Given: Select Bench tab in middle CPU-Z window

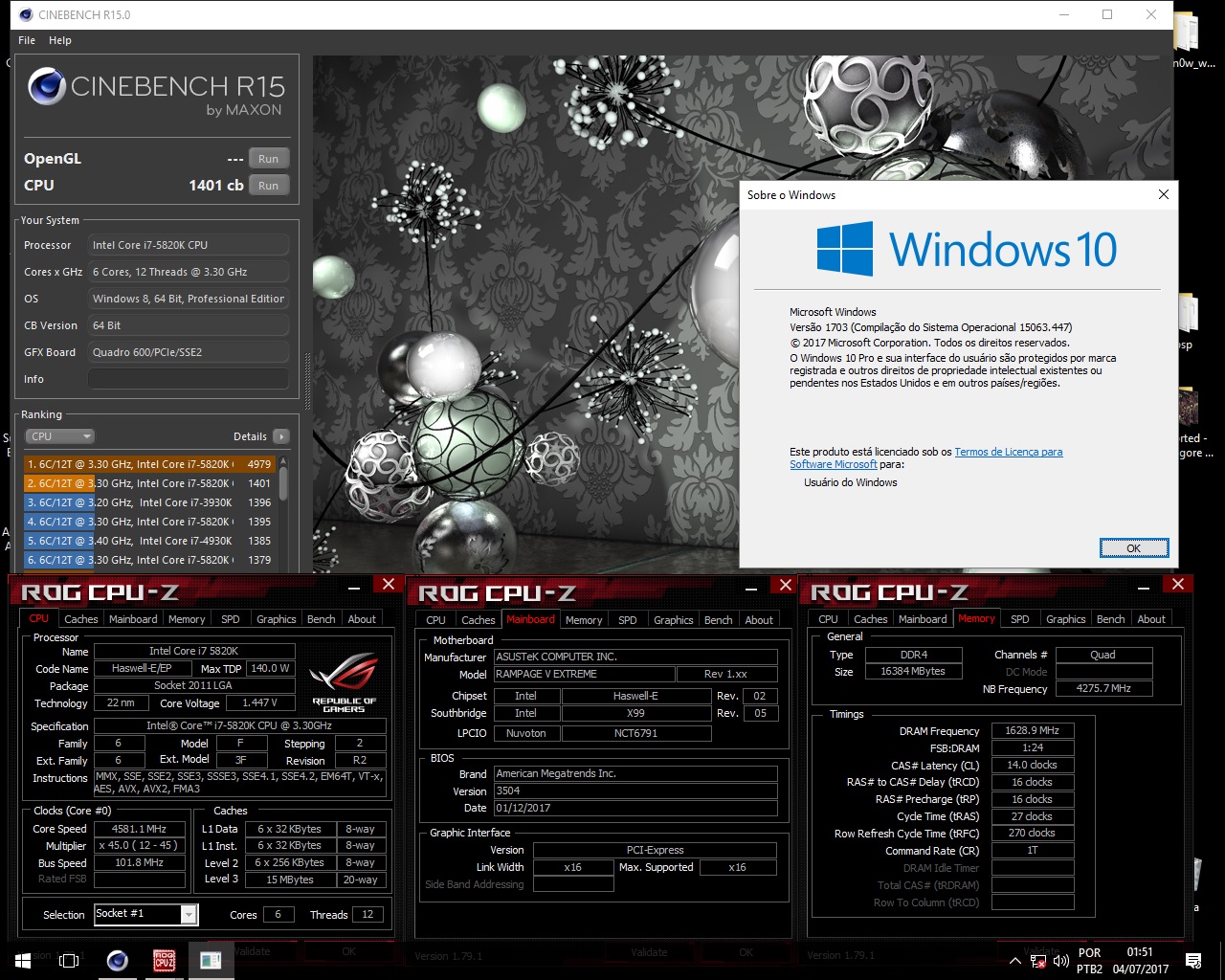Looking at the screenshot, I should (719, 620).
